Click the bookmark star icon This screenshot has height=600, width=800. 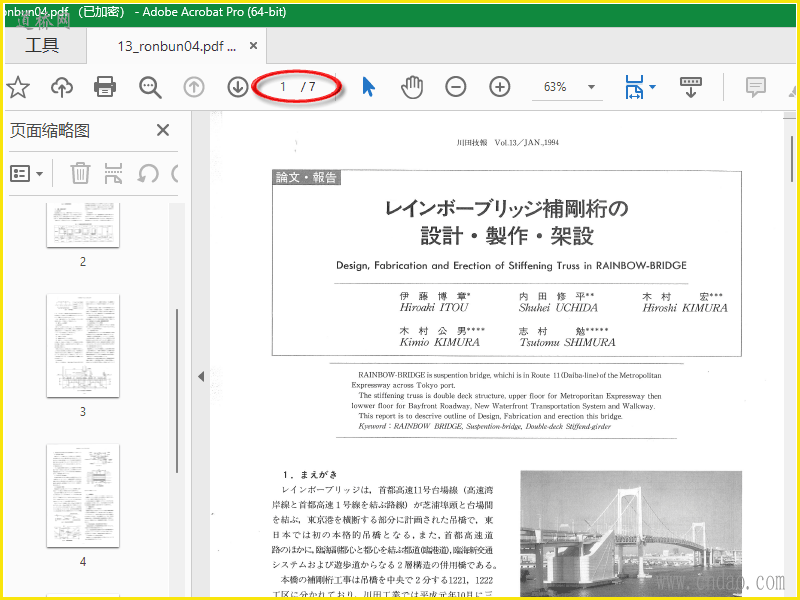pyautogui.click(x=17, y=87)
